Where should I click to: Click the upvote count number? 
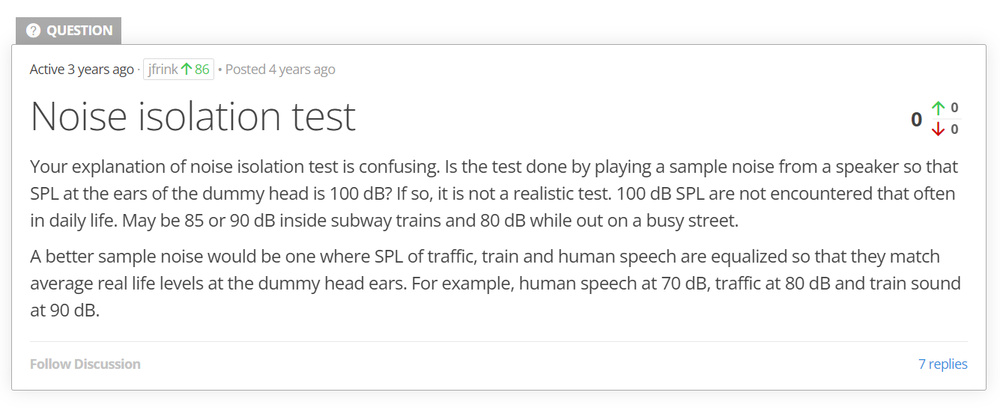(x=955, y=108)
